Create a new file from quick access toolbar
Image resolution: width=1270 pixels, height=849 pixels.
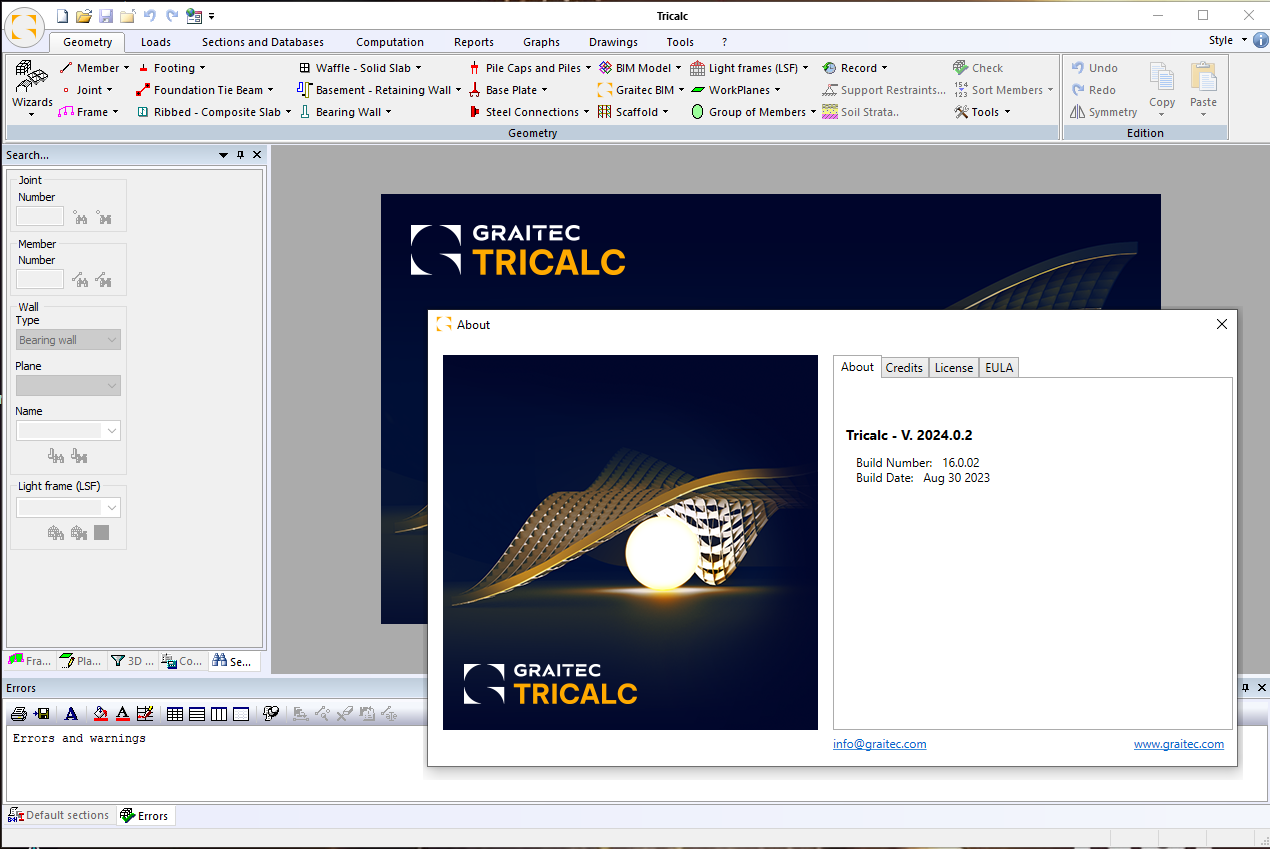coord(63,16)
